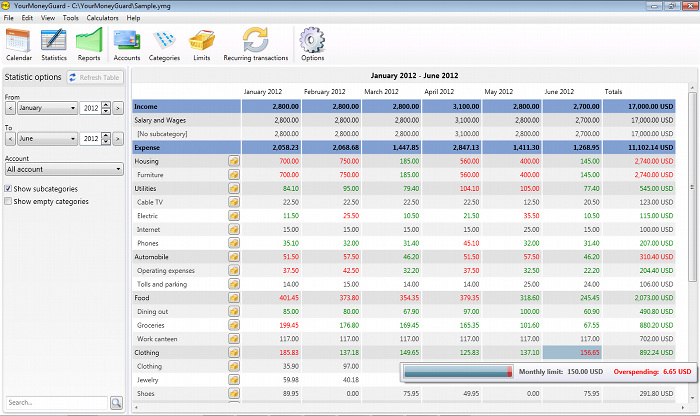This screenshot has width=700, height=416.
Task: Click the limit icon beside Housing
Action: pyautogui.click(x=233, y=160)
